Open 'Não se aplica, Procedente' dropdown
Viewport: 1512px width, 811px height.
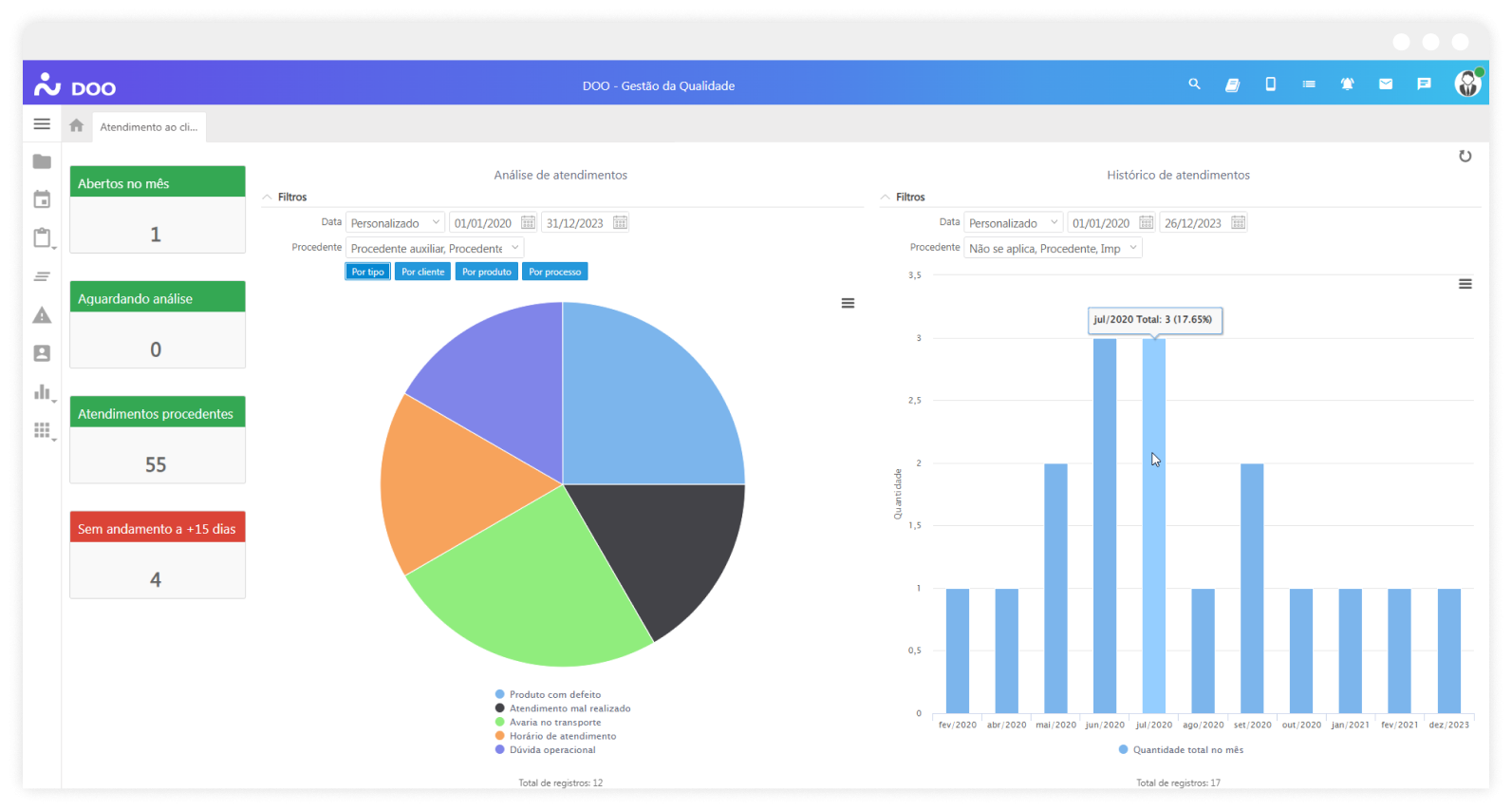click(1053, 248)
